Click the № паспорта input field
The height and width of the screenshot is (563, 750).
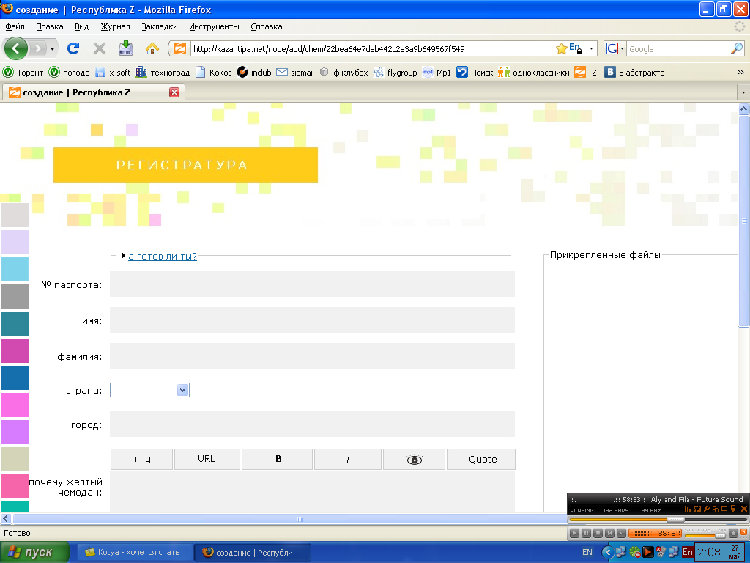(312, 284)
